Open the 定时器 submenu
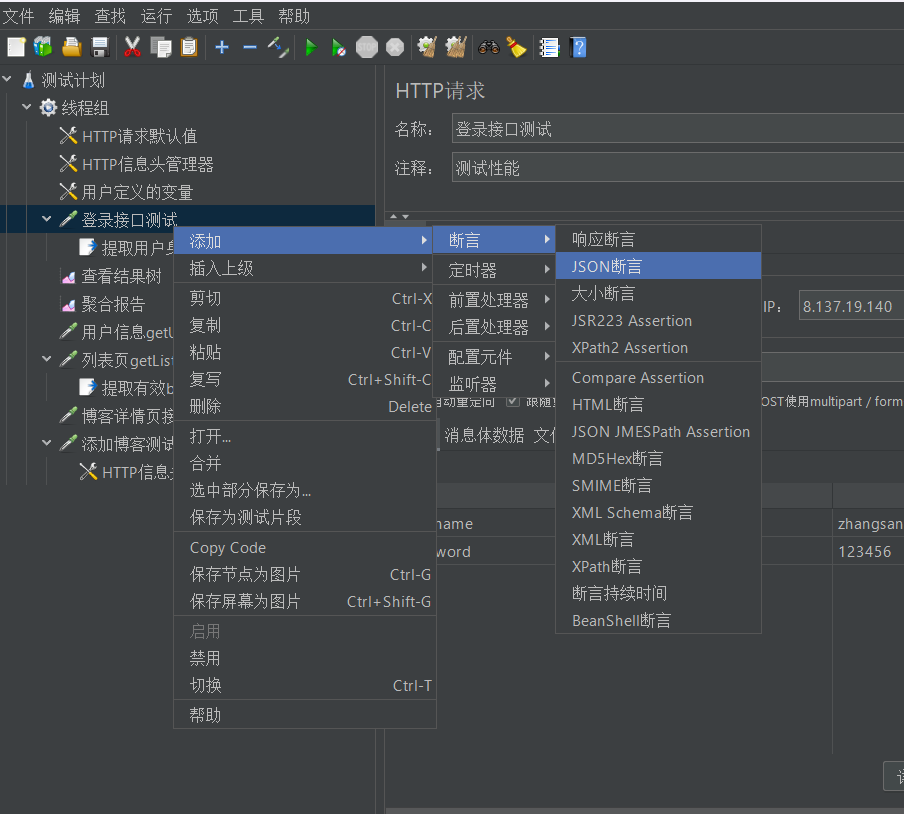The height and width of the screenshot is (814, 904). [494, 270]
